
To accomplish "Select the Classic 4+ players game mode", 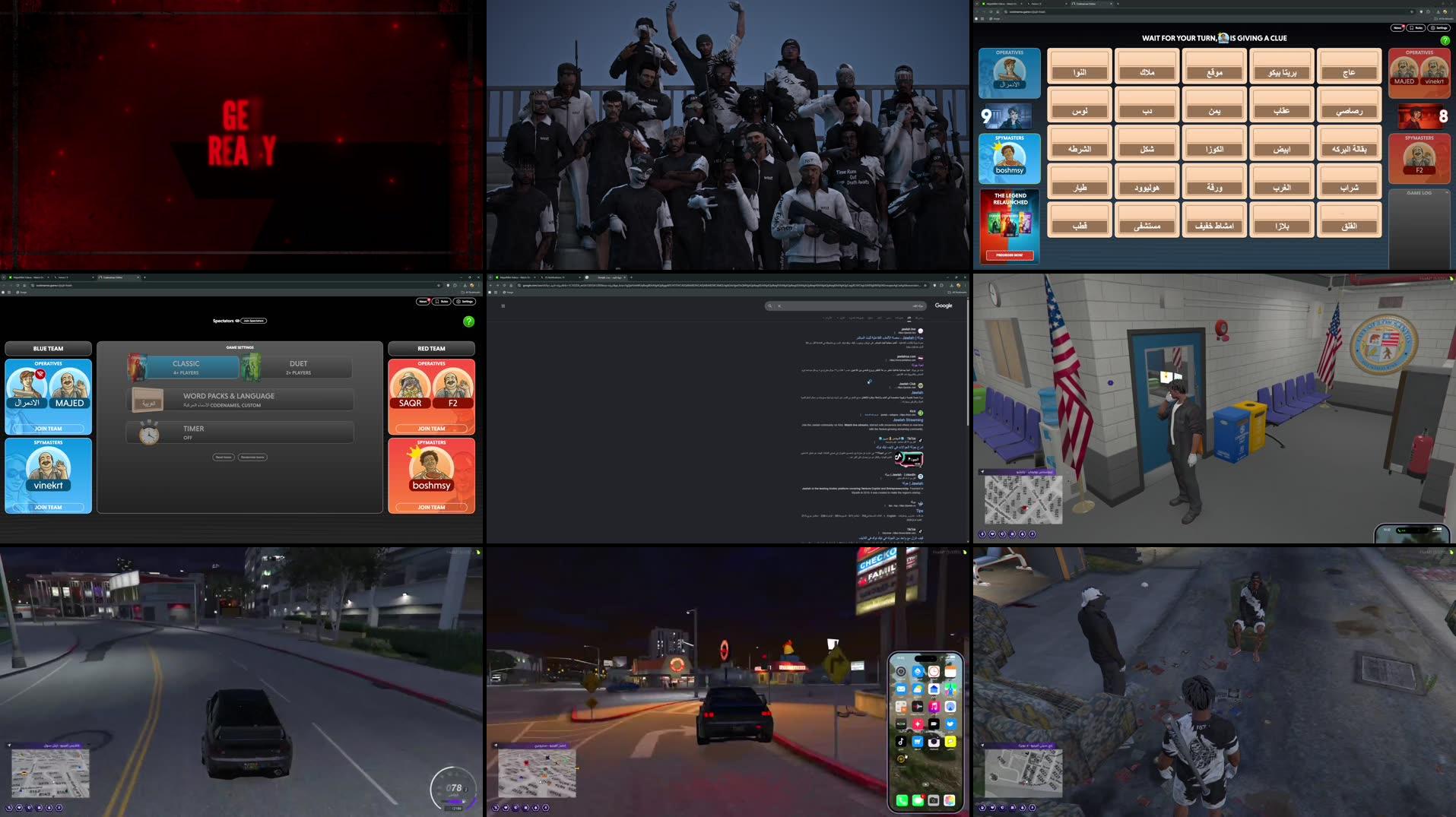I will (x=183, y=367).
